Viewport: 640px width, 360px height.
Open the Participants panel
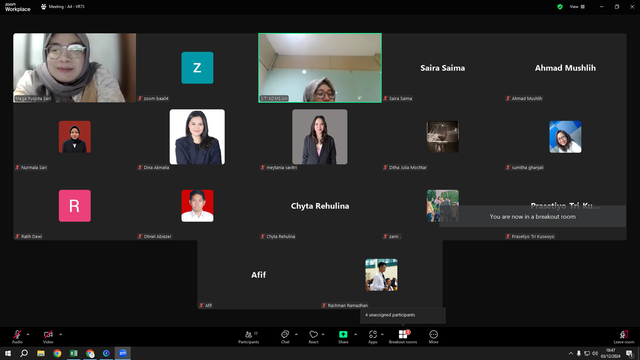[x=249, y=337]
